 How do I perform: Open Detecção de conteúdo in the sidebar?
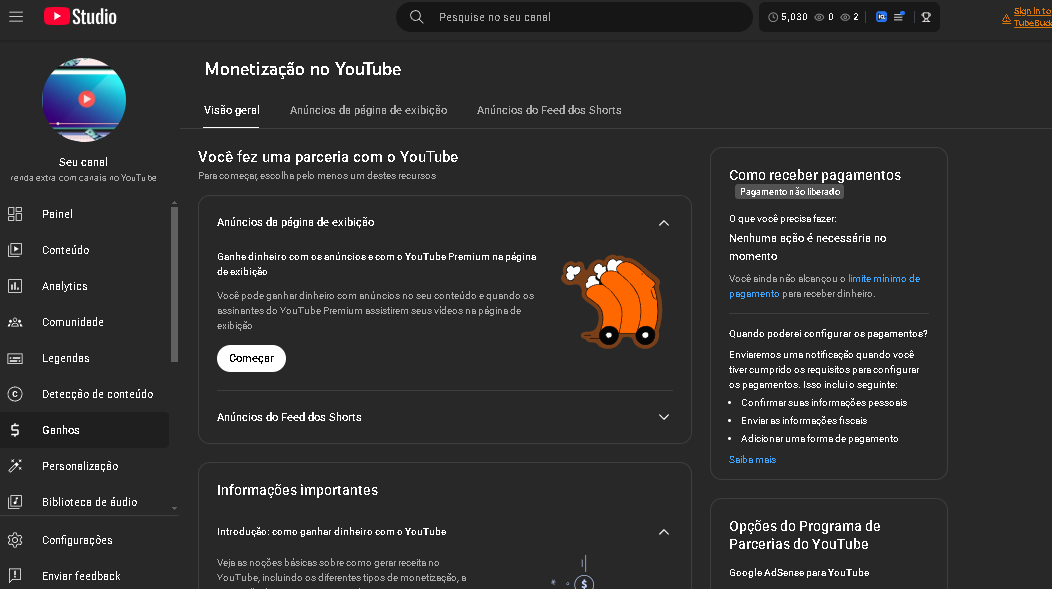click(85, 394)
